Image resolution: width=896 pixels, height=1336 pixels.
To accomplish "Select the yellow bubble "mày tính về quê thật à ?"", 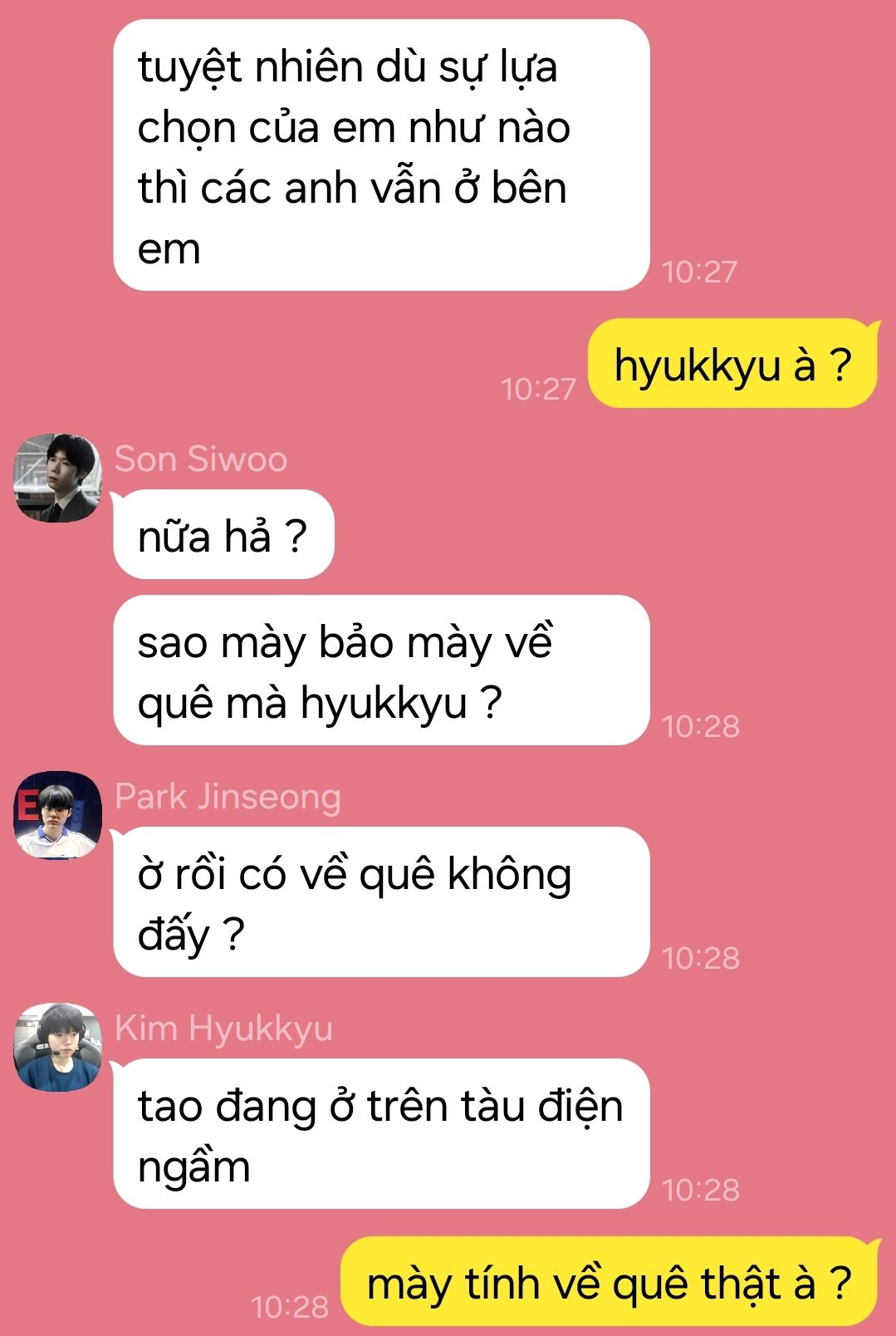I will tap(610, 1282).
